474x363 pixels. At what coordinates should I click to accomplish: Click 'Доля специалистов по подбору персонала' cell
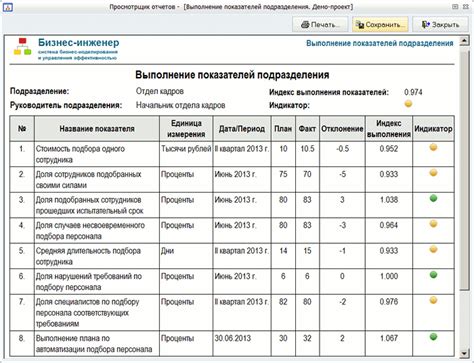(97, 313)
